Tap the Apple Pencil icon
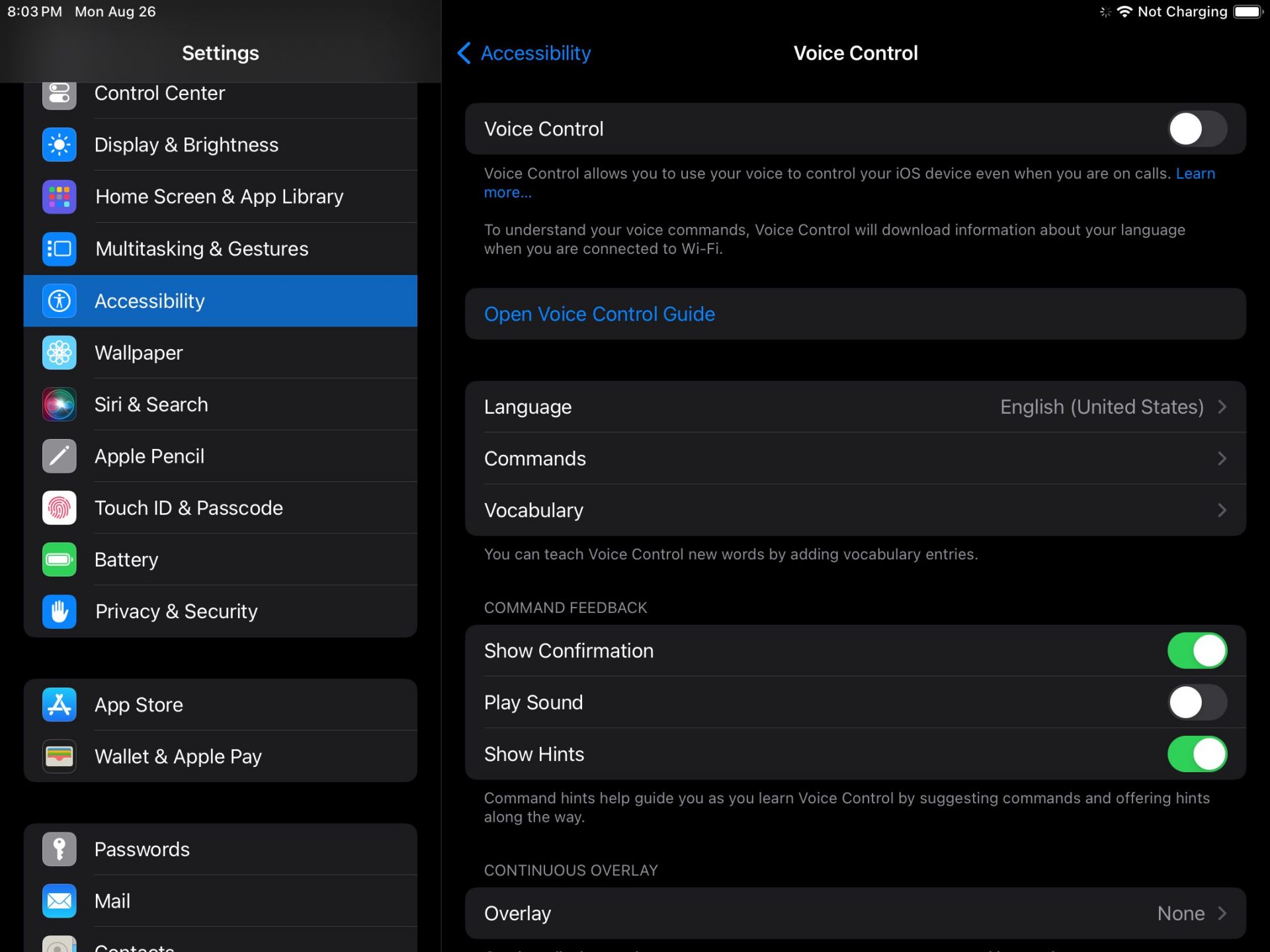Image resolution: width=1270 pixels, height=952 pixels. (x=59, y=456)
